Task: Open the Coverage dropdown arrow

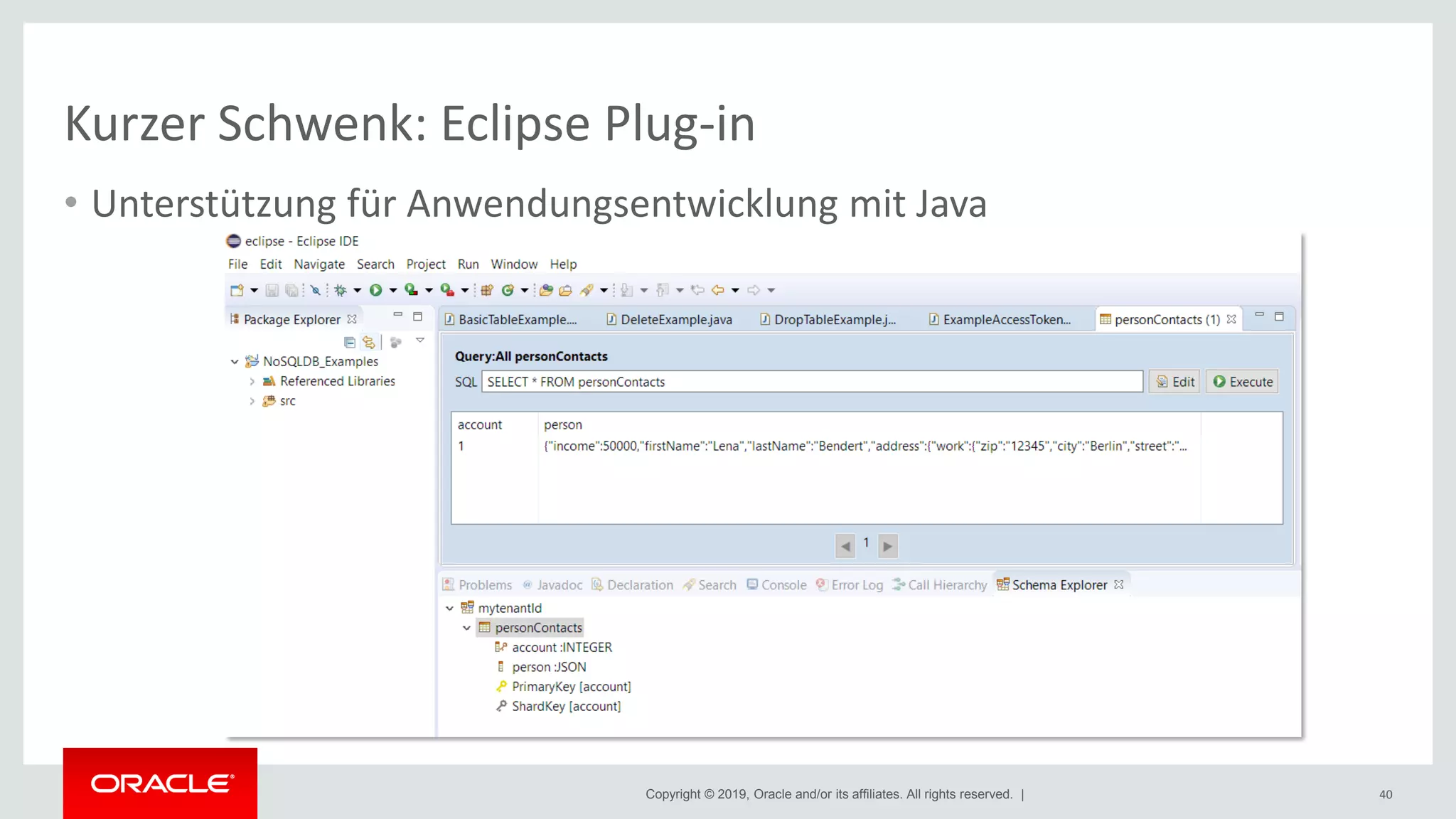Action: click(x=429, y=290)
